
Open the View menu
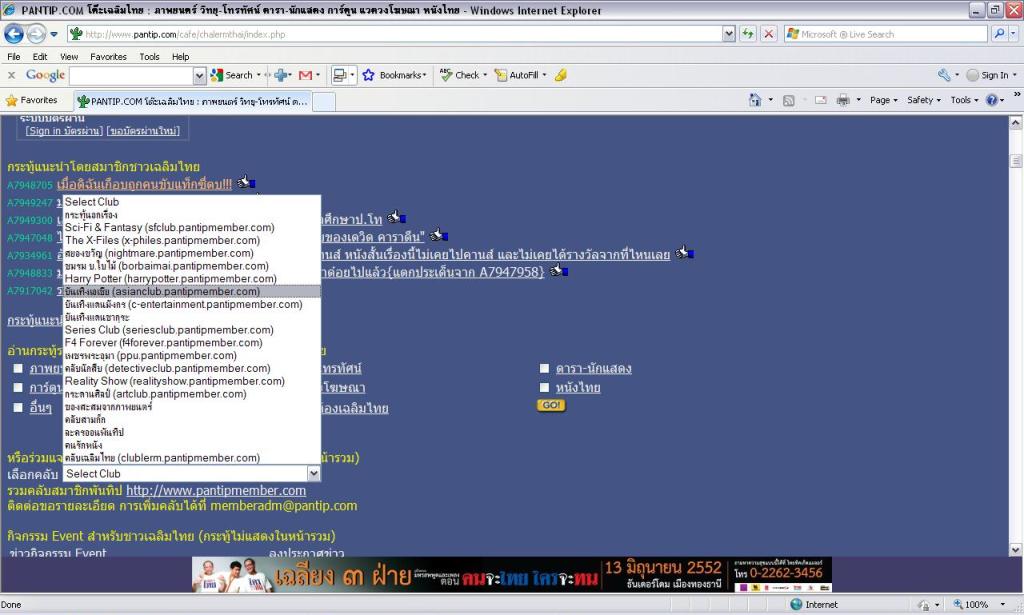[69, 57]
